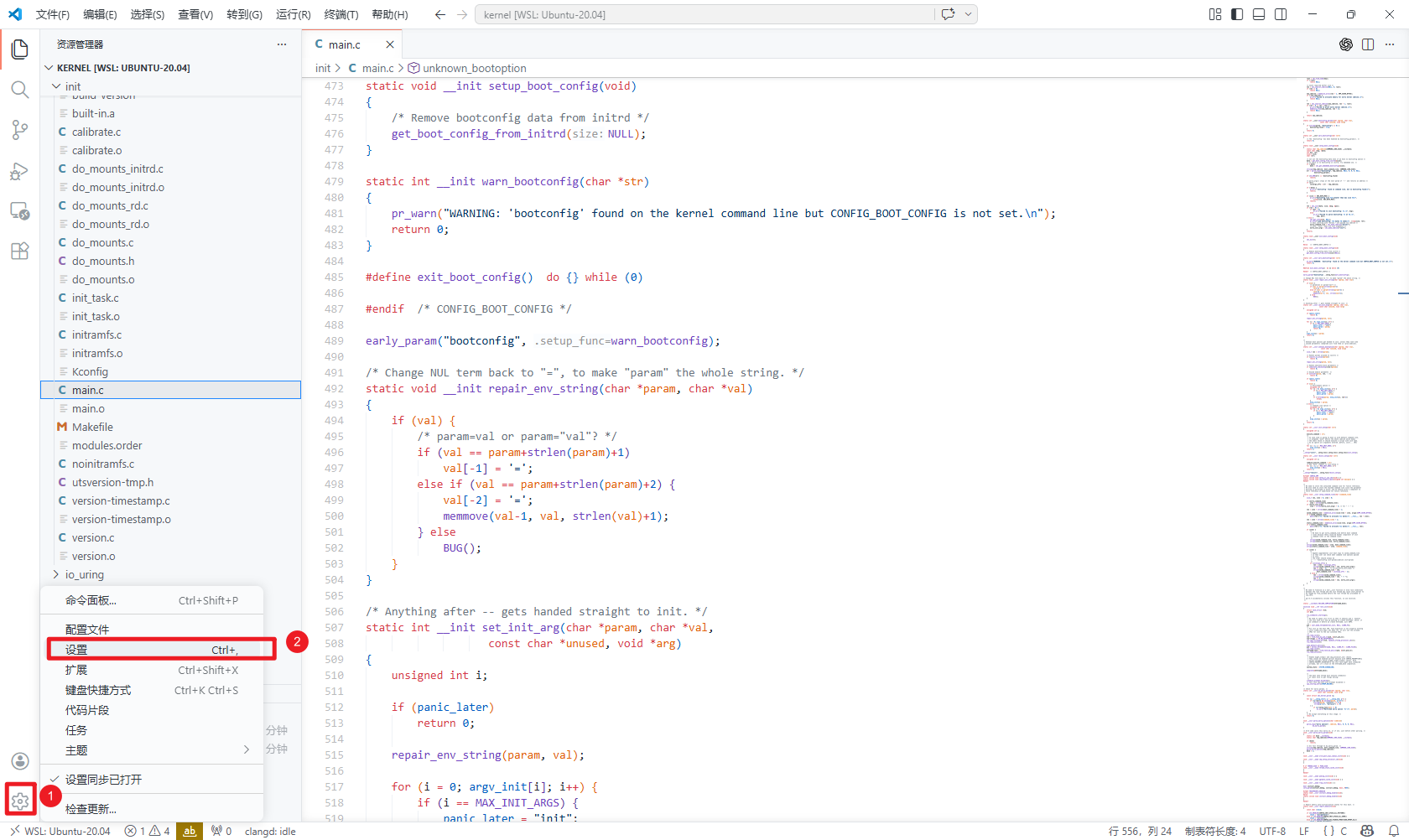
Task: Select 键盘快捷方式 menu entry
Action: point(152,690)
